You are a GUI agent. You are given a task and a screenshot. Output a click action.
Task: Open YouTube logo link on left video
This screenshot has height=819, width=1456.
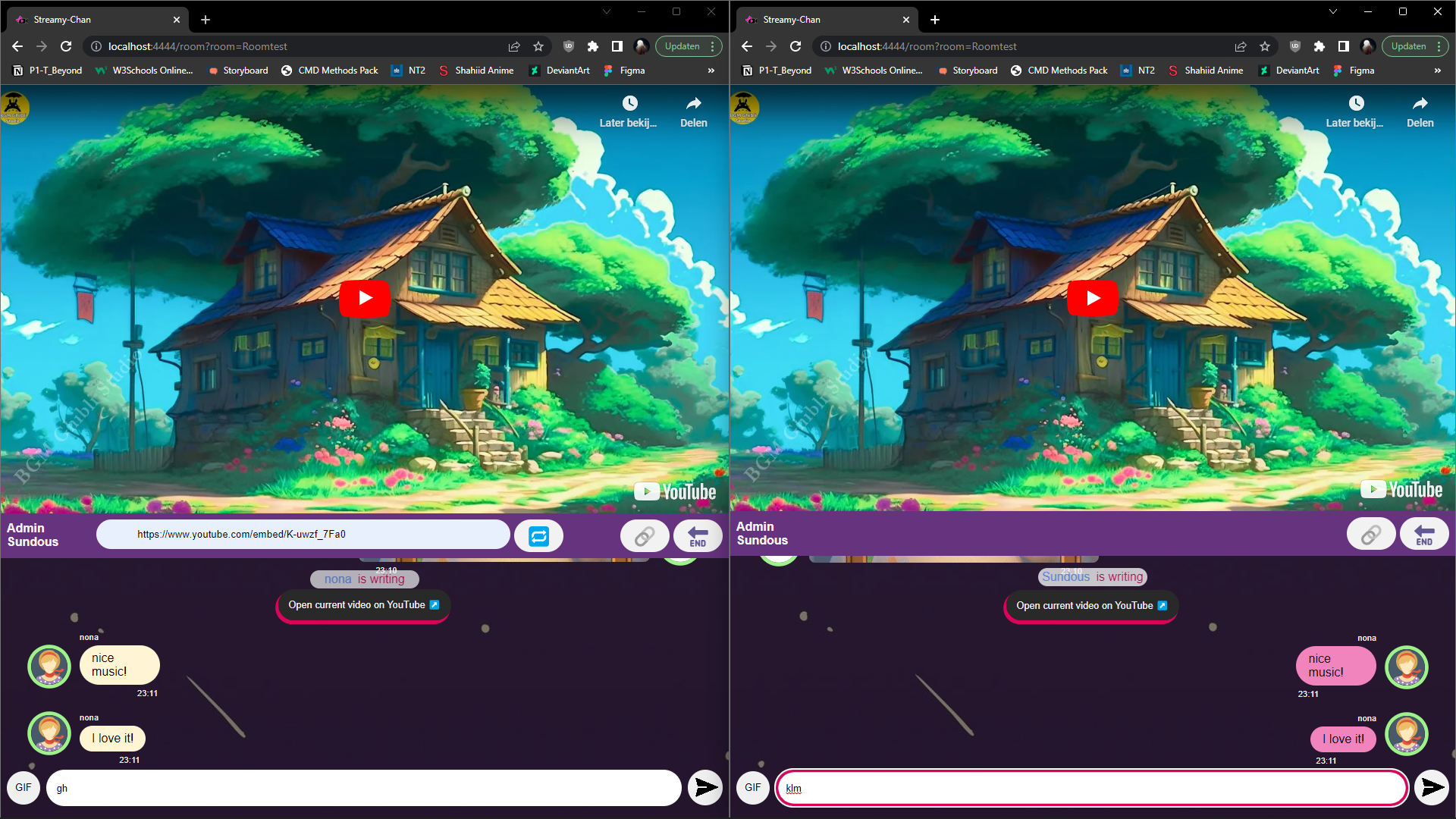point(675,492)
